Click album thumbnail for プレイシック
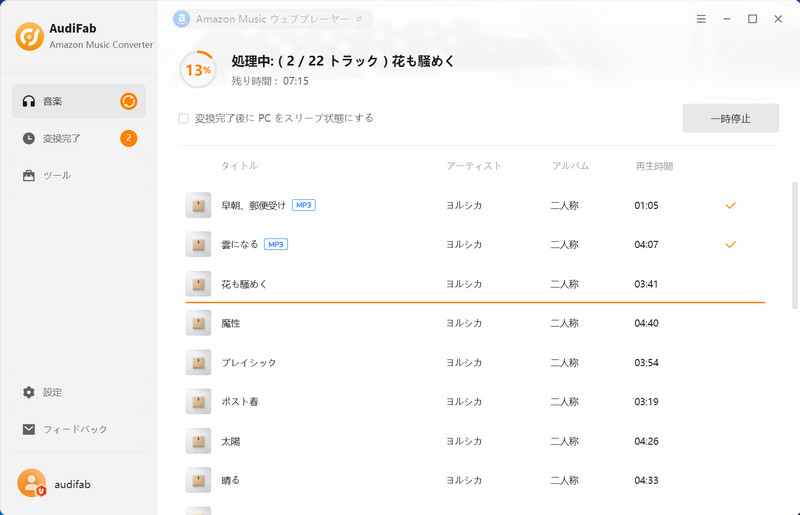This screenshot has width=800, height=515. tap(198, 362)
